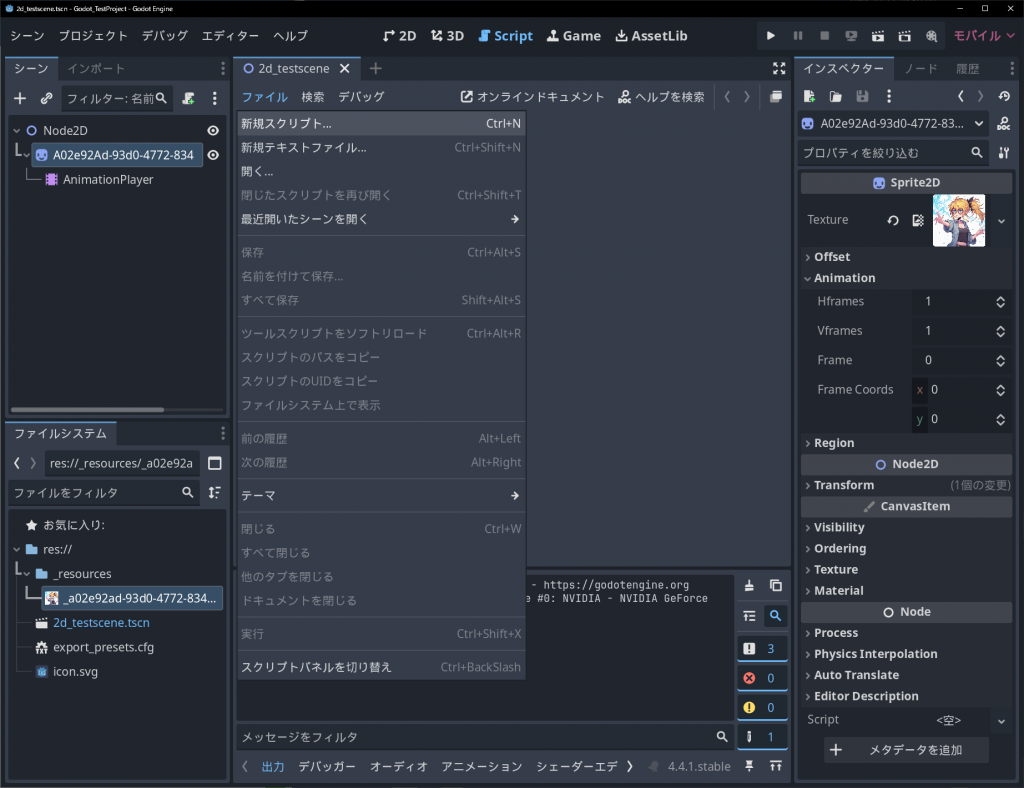Click the revert Texture property icon
This screenshot has width=1024, height=788.
point(893,220)
